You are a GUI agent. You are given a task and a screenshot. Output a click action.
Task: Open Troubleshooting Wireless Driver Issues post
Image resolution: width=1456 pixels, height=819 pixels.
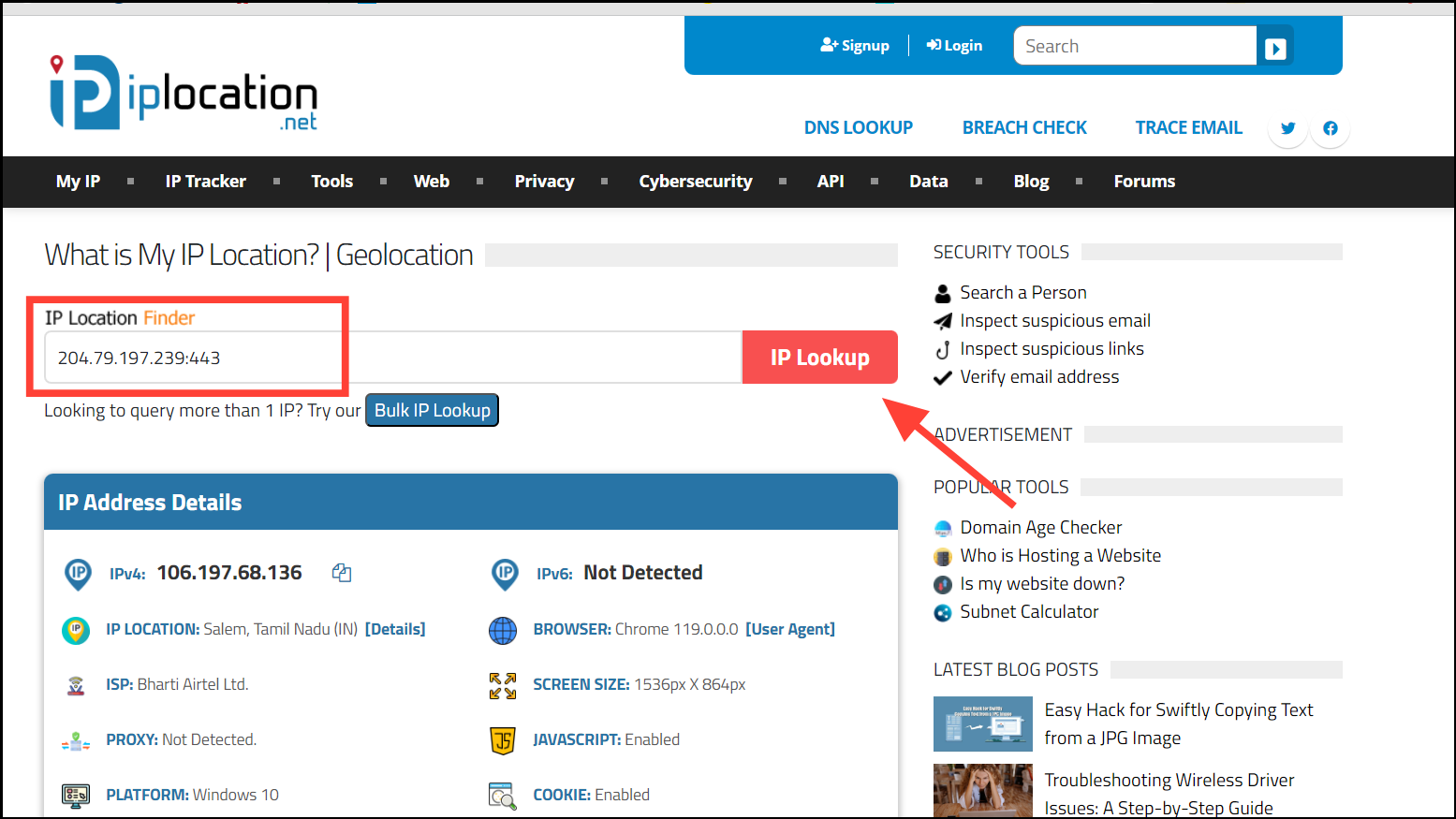[x=1169, y=794]
